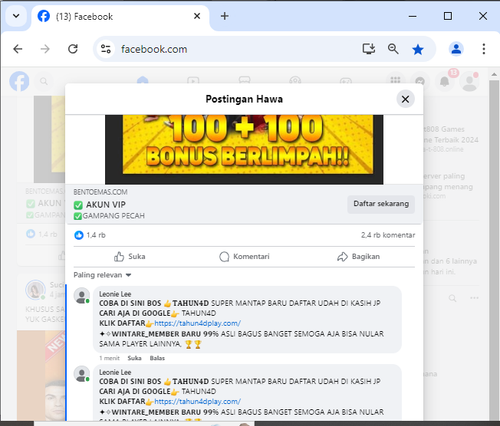Open 2,4 rb komentar count

(388, 235)
